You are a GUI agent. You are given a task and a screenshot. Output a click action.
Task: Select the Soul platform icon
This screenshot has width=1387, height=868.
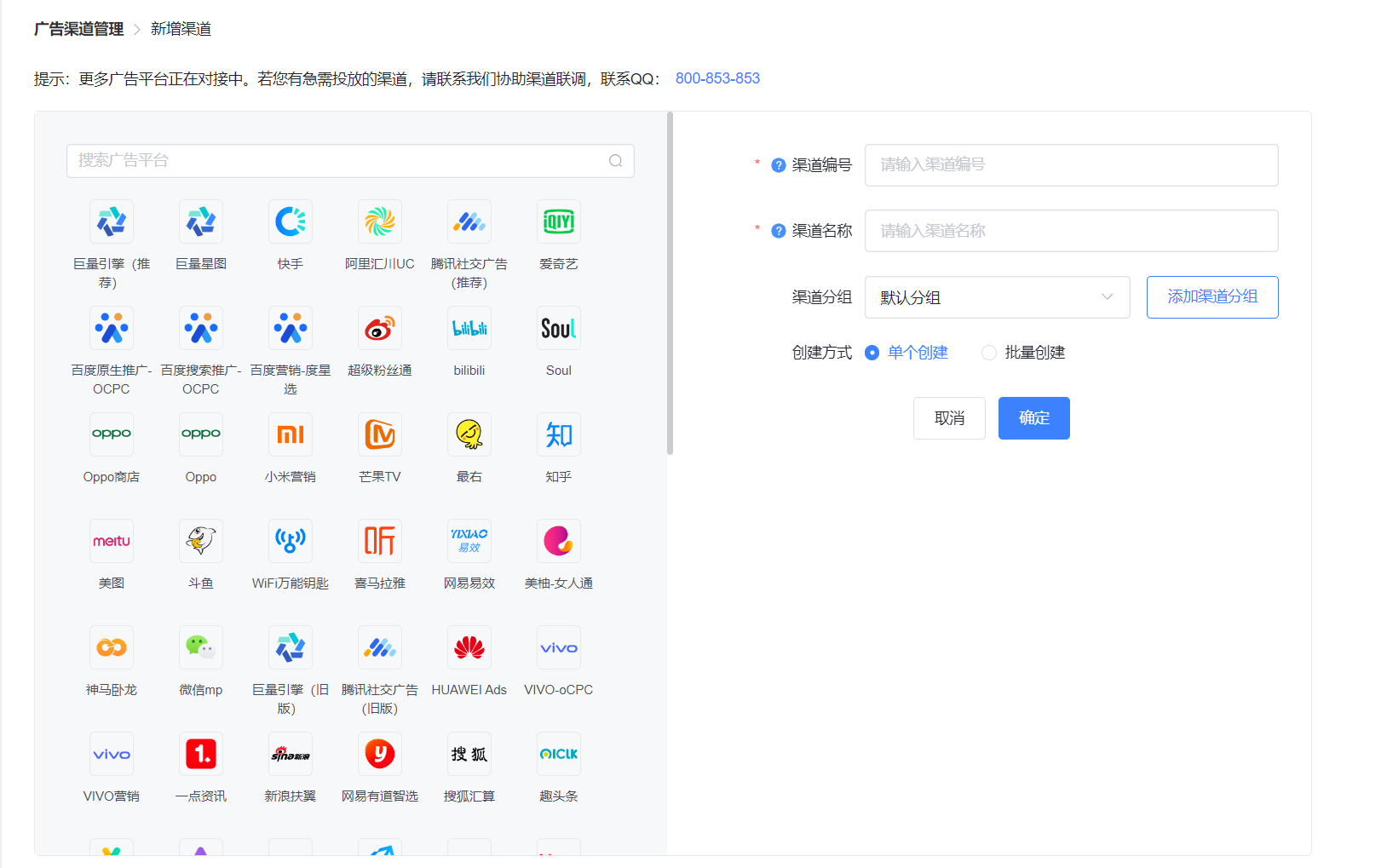(x=559, y=328)
